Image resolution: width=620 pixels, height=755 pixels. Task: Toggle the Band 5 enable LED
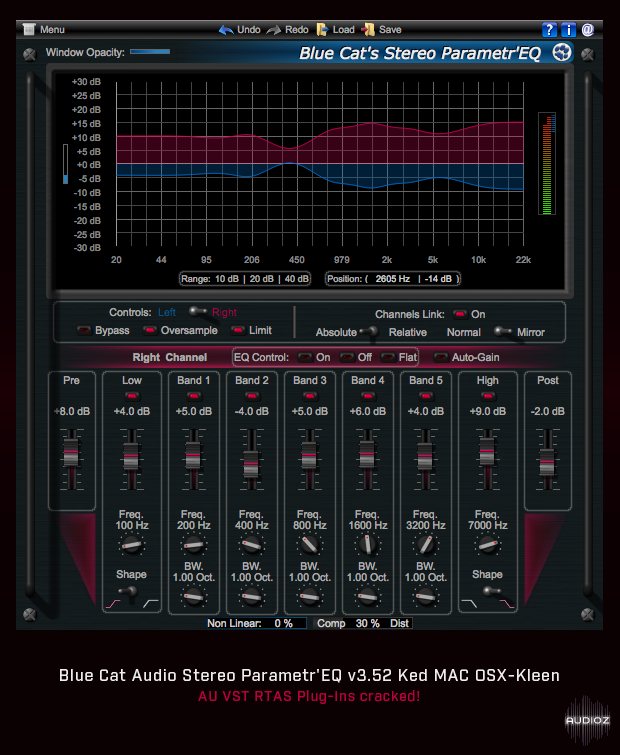426,396
